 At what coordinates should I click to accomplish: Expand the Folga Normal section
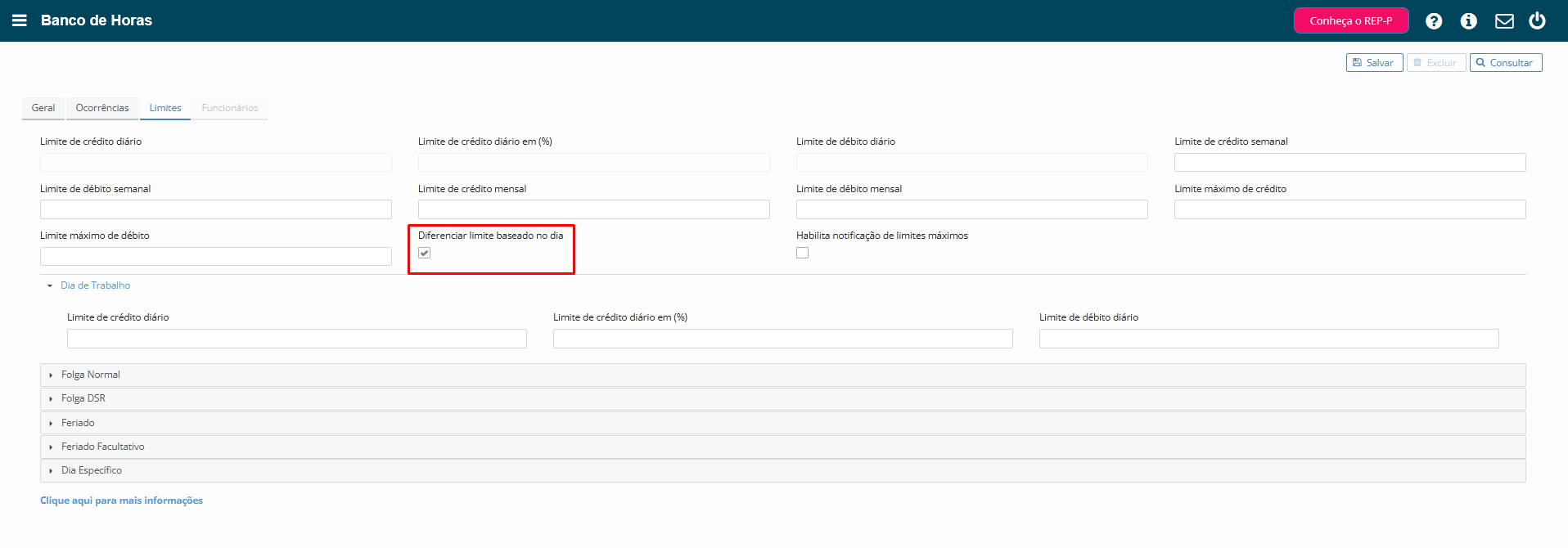pos(783,375)
